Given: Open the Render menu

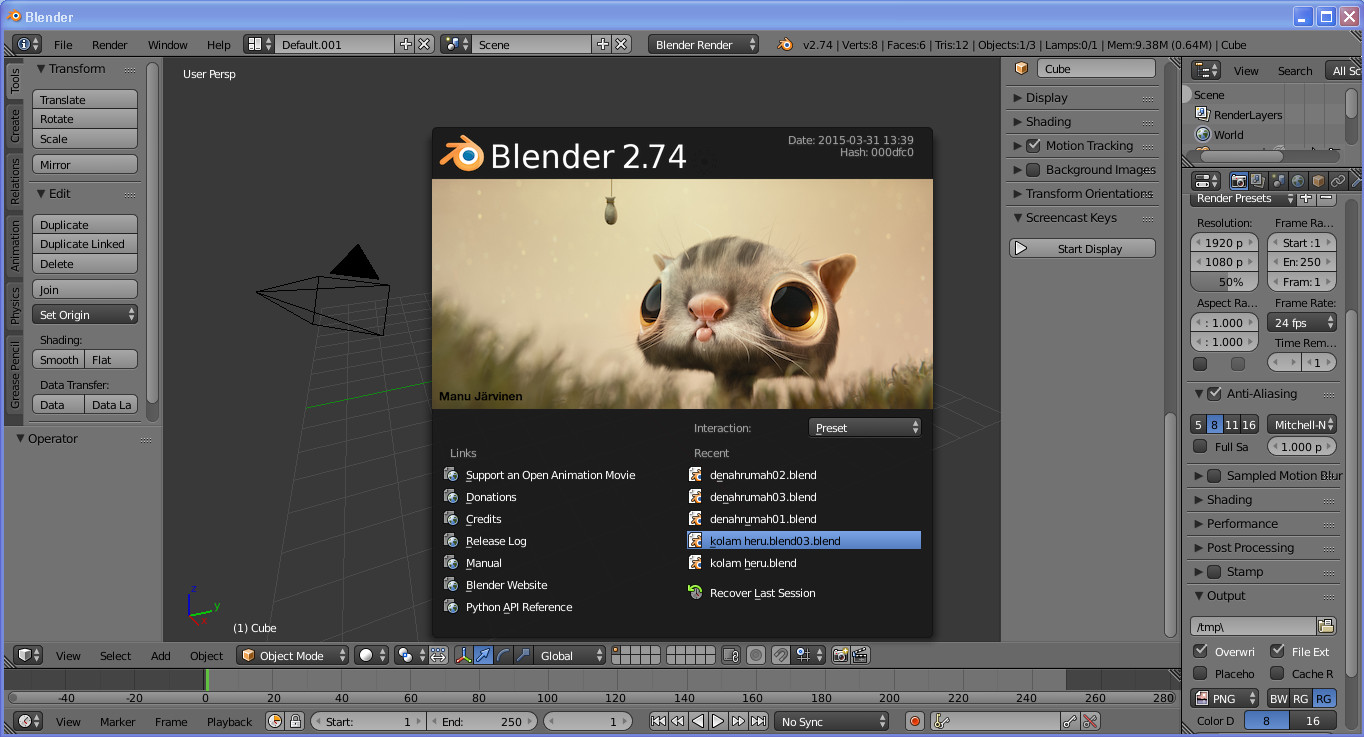Looking at the screenshot, I should [x=110, y=45].
